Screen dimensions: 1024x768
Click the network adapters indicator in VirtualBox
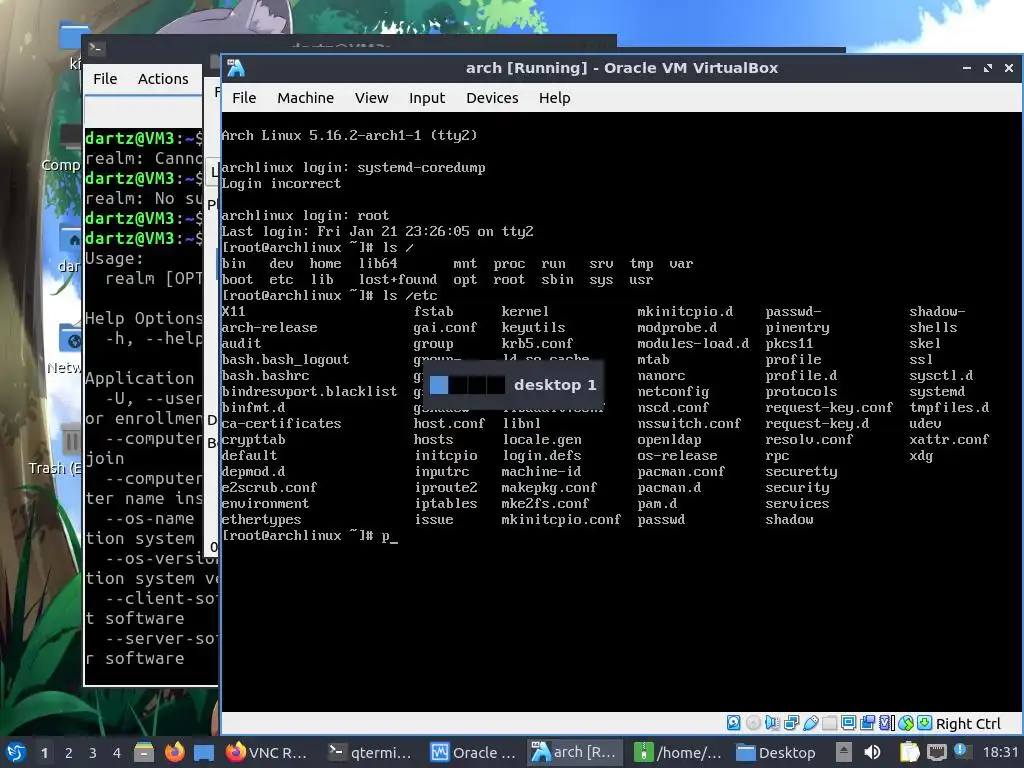(x=792, y=723)
